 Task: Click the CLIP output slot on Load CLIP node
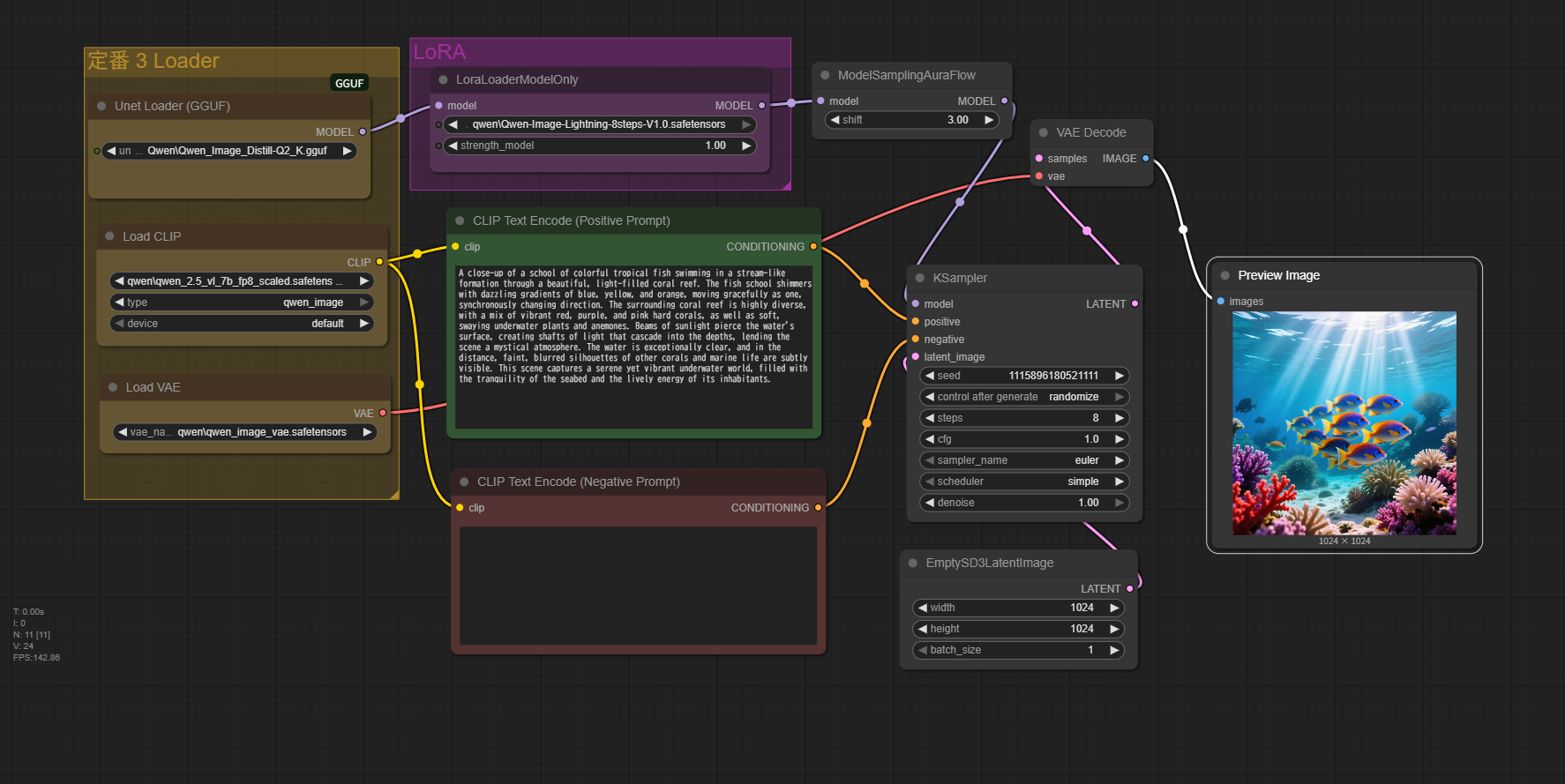[380, 262]
